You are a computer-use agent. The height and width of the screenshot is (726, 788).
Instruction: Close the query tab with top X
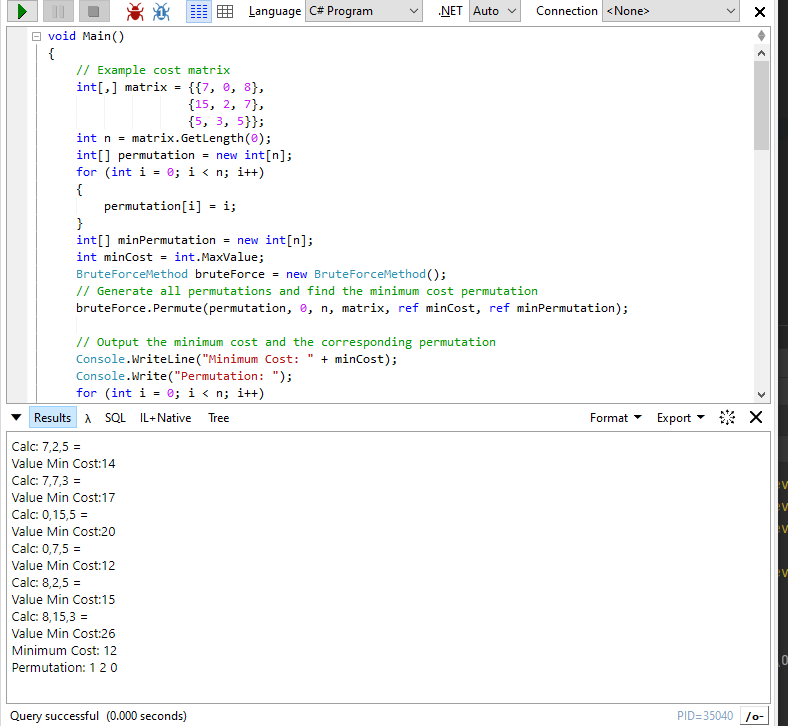pyautogui.click(x=760, y=12)
